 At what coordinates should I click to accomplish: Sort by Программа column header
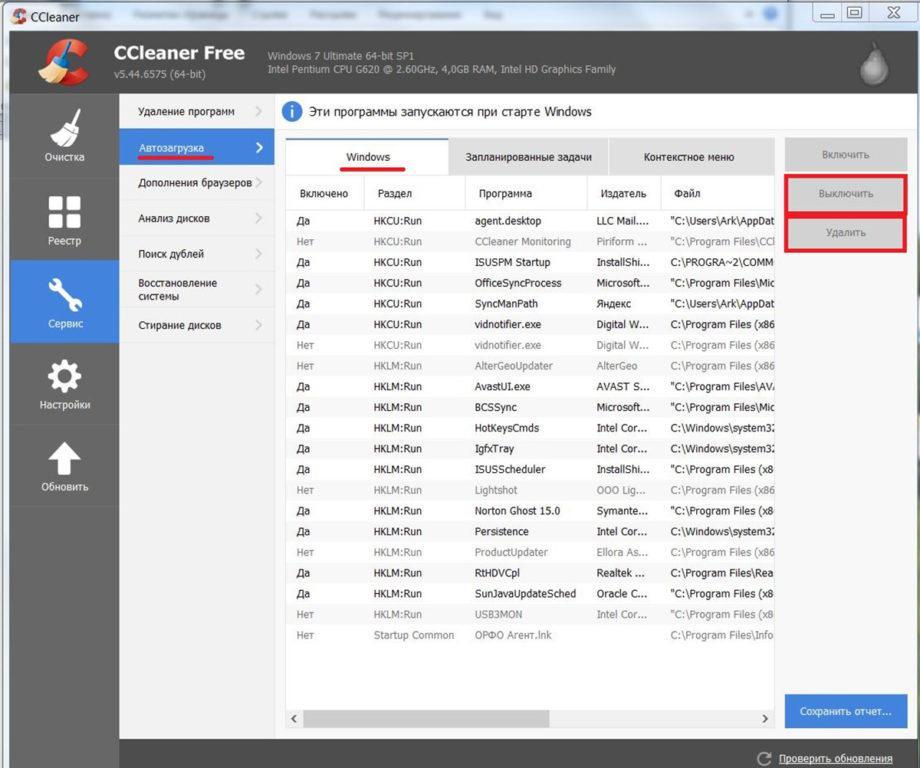coord(526,193)
